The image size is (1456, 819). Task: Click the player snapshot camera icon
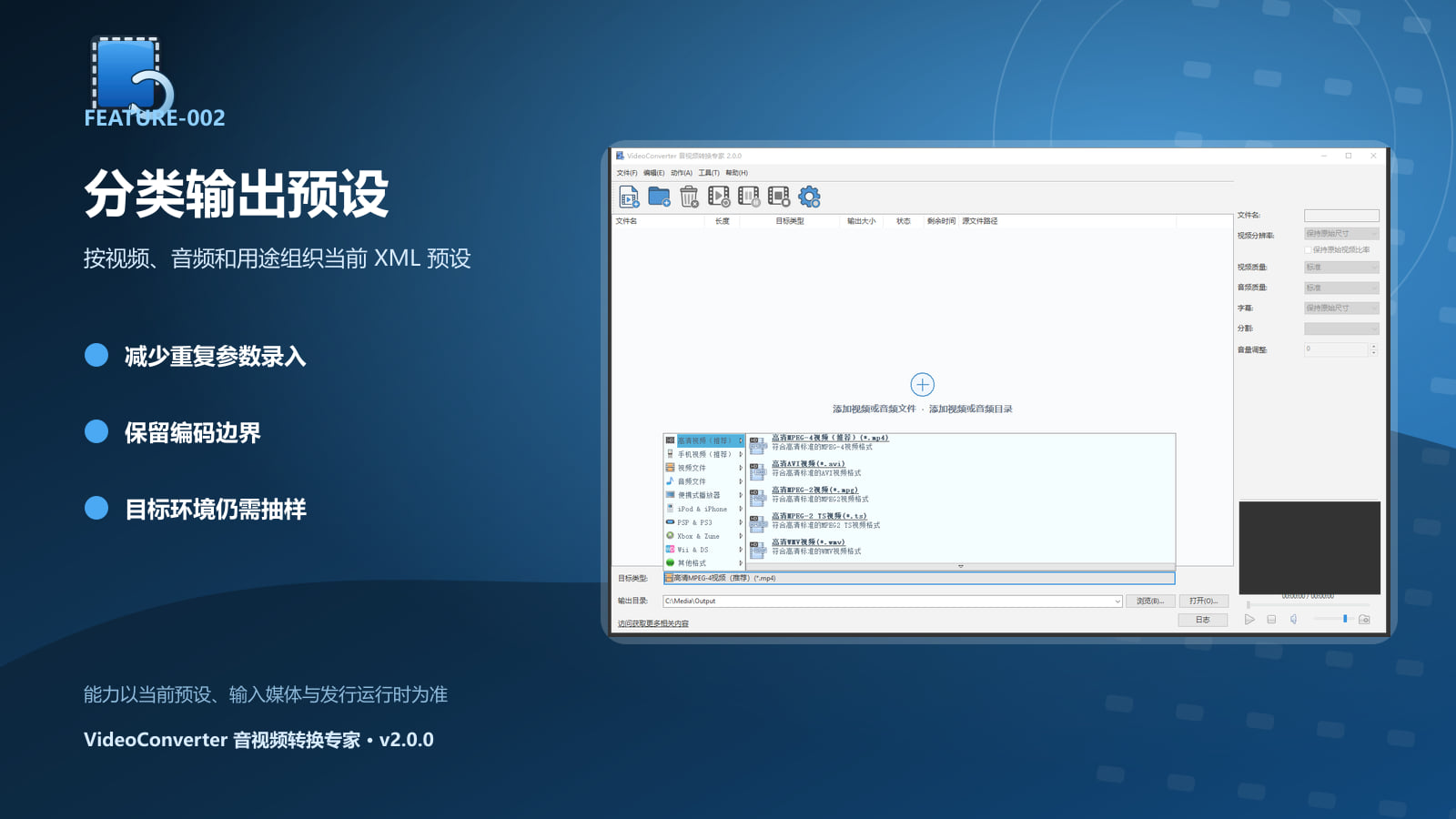click(x=1364, y=620)
